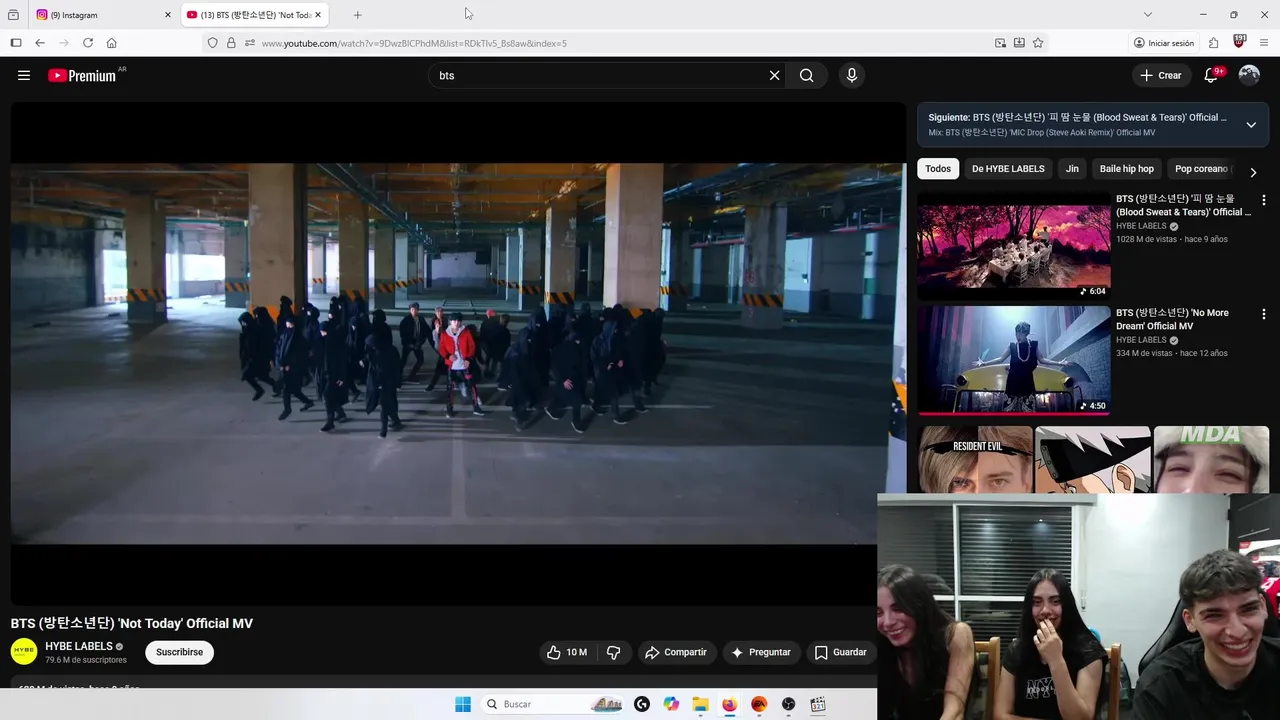This screenshot has width=1280, height=720.
Task: Sign in with 'Iniciar sesión' button
Action: (x=1164, y=43)
